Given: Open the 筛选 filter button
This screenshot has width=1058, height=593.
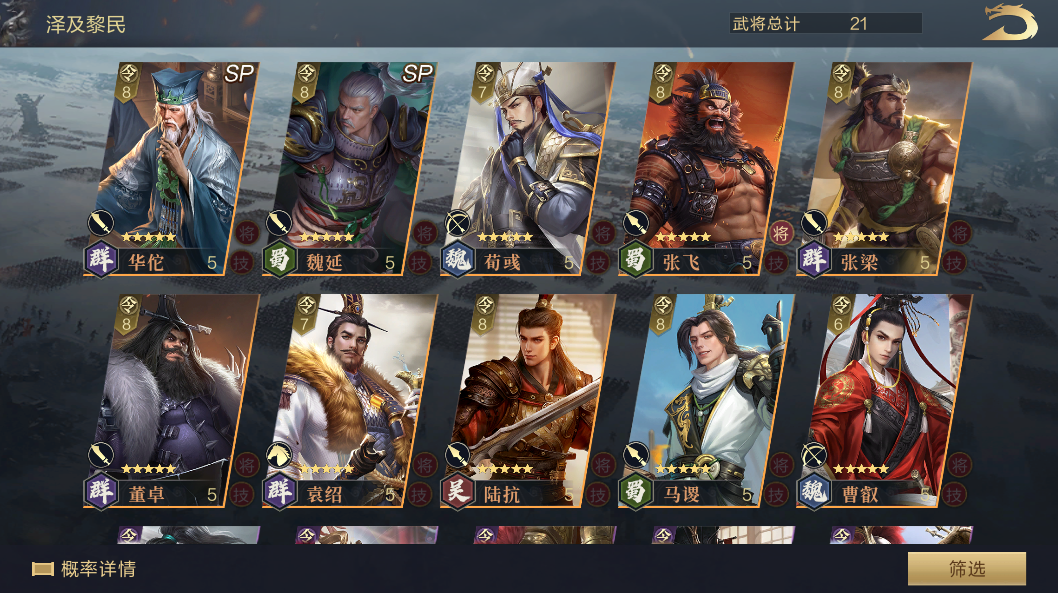Looking at the screenshot, I should click(967, 569).
